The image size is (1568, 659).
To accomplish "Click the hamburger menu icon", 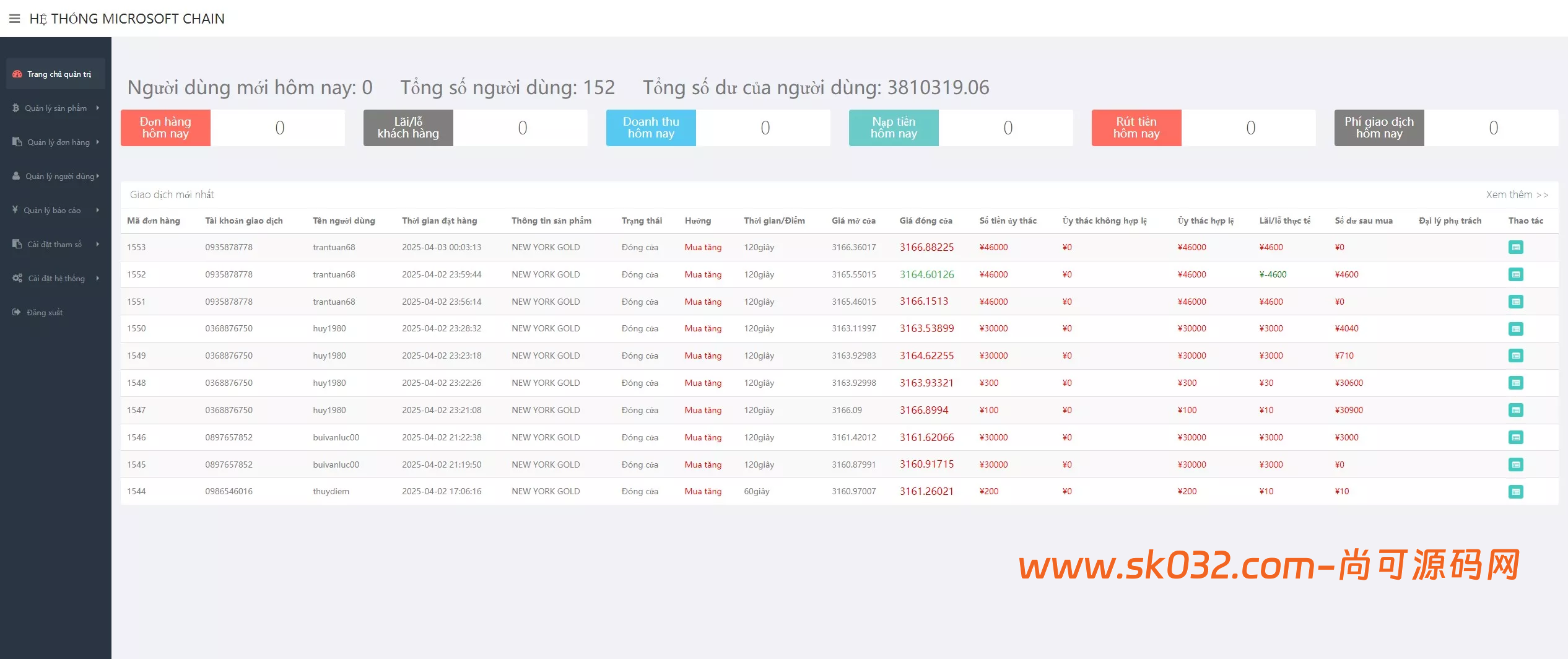I will coord(15,19).
